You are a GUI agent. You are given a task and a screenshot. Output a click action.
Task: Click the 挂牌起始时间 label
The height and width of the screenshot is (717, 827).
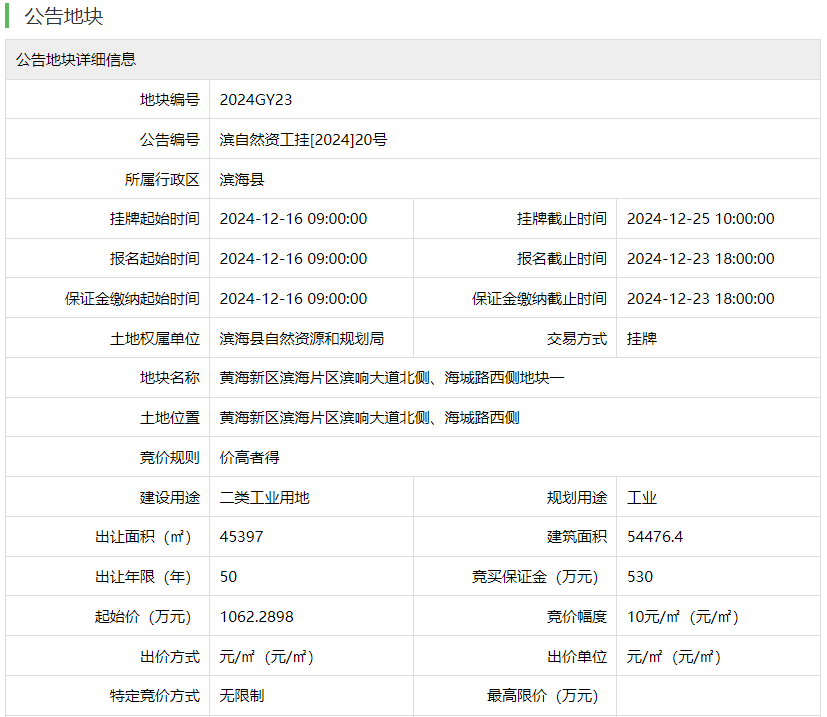(x=155, y=218)
